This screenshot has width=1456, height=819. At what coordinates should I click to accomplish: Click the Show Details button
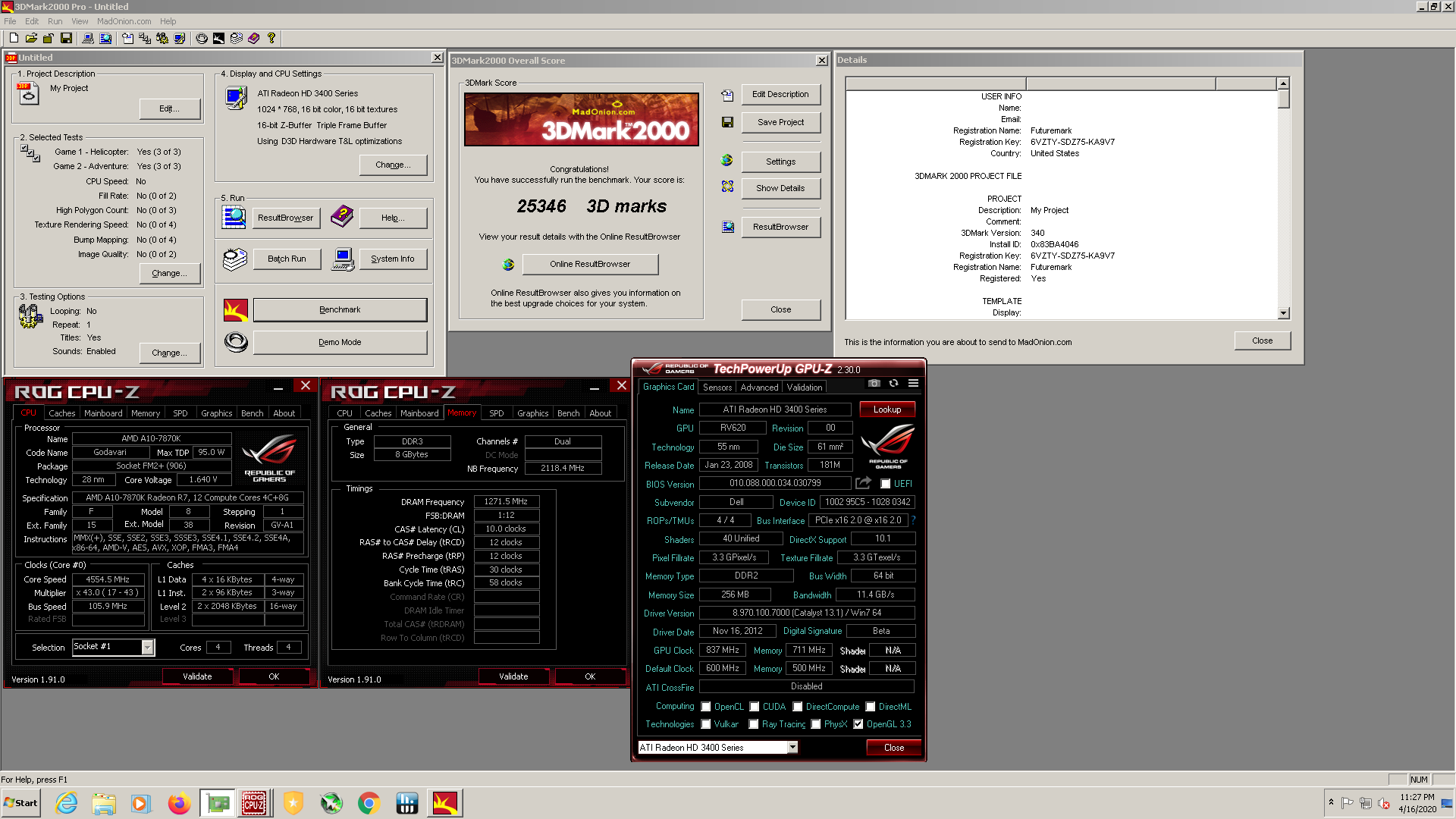(x=780, y=188)
